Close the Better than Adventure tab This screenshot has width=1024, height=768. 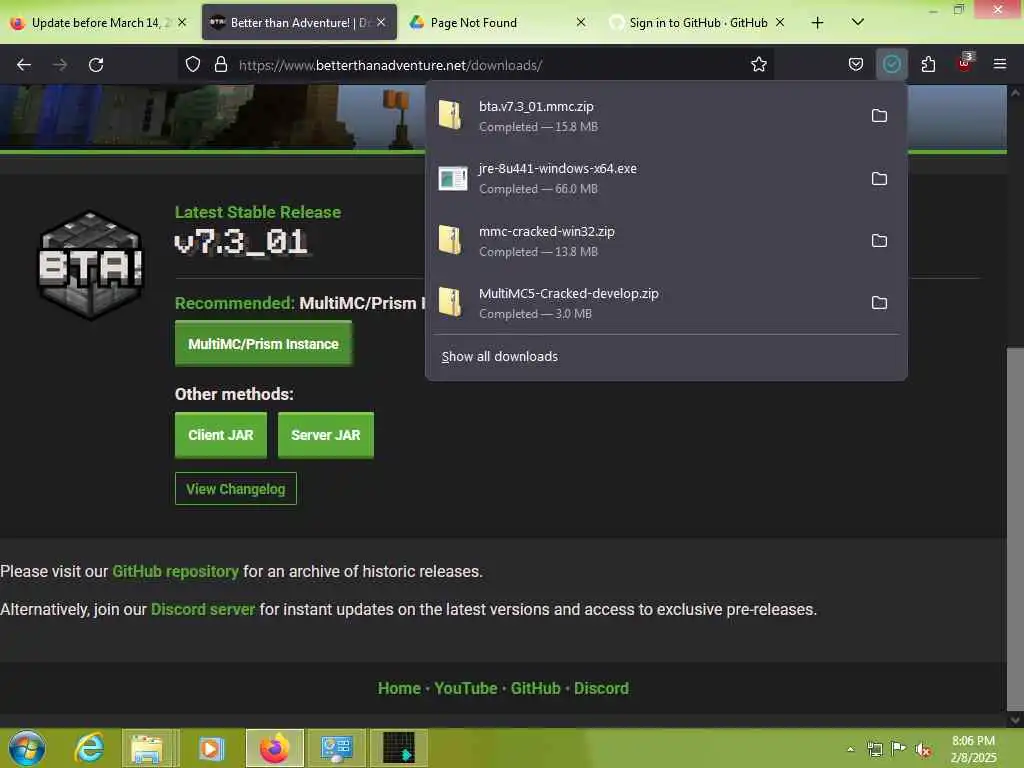click(x=381, y=22)
